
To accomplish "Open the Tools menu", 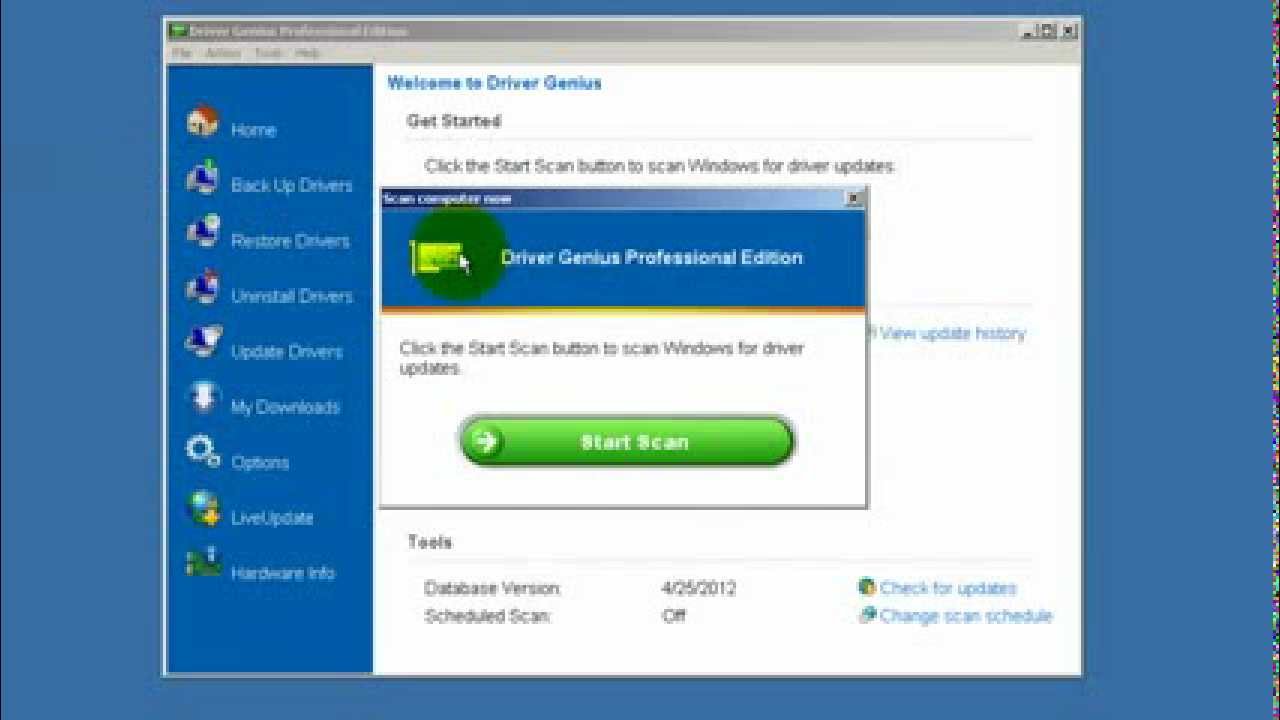I will (268, 53).
